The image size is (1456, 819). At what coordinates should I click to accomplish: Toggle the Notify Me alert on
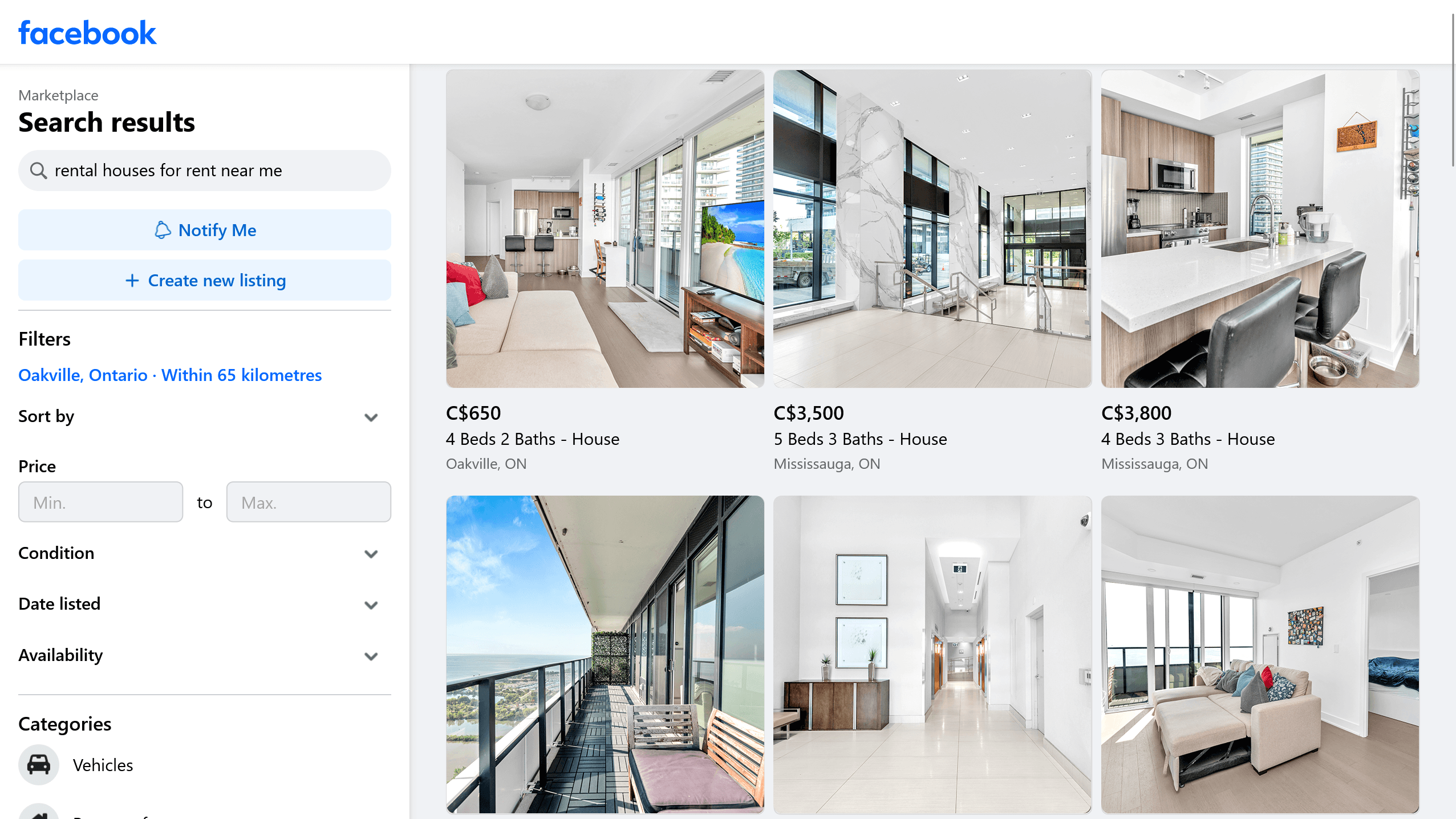click(204, 230)
